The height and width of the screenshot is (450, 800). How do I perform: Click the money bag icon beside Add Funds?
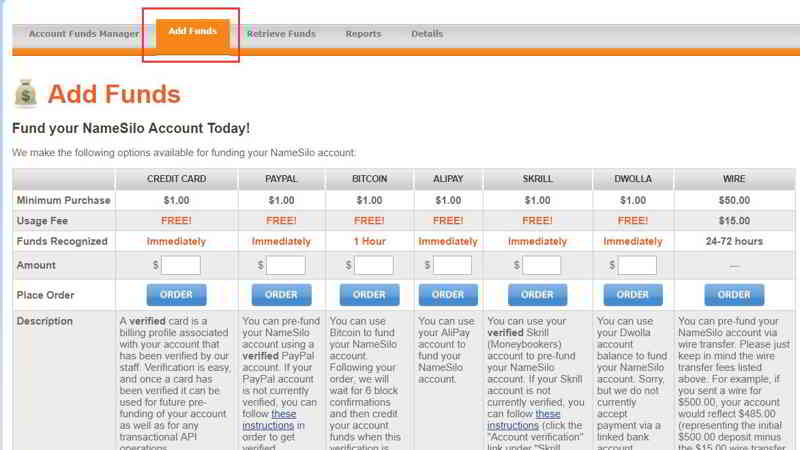(25, 94)
